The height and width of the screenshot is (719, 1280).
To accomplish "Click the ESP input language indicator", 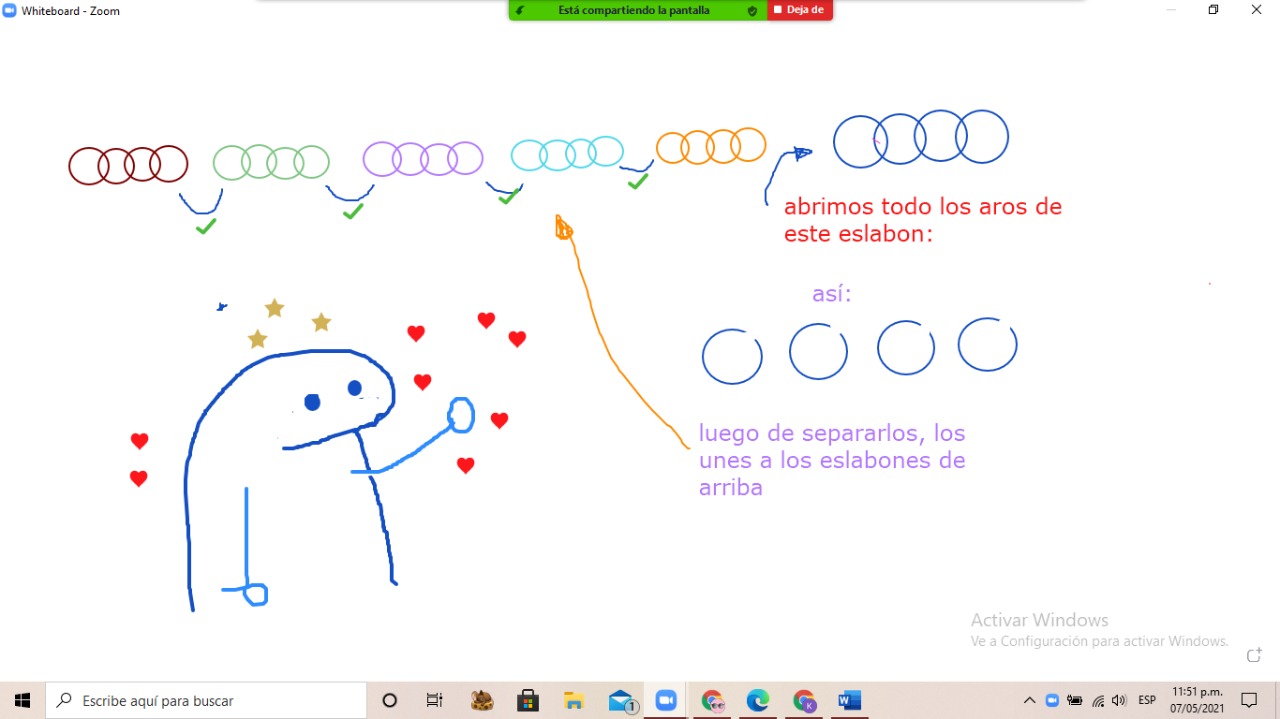I will click(1147, 701).
